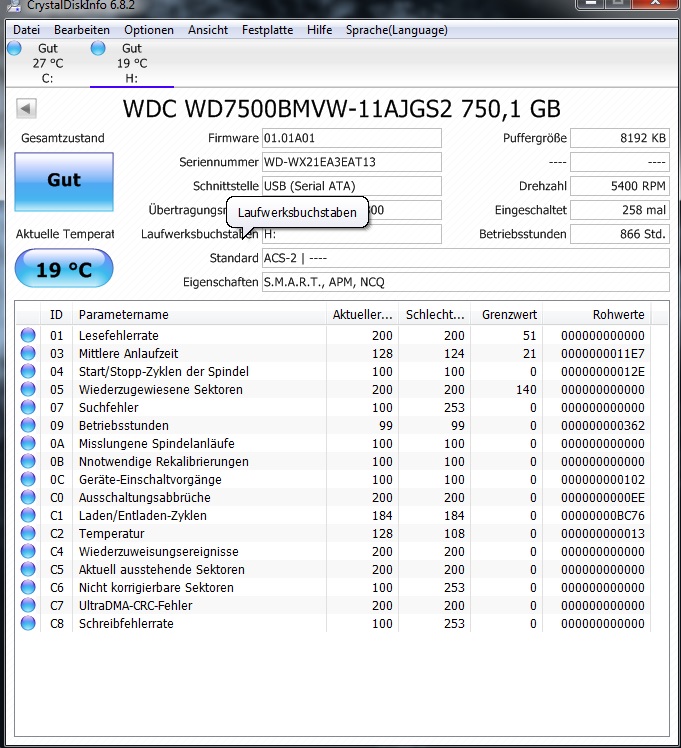Click status orb of Suchfehler row
Image resolution: width=681 pixels, height=748 pixels.
(x=28, y=407)
